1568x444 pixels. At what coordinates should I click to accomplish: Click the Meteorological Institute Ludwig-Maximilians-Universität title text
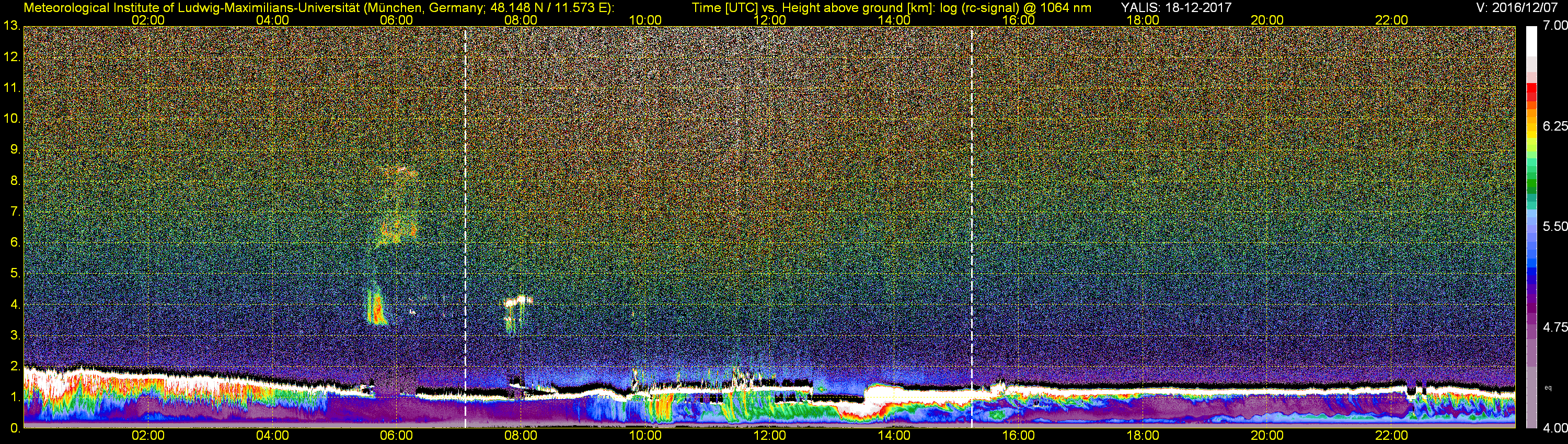(x=318, y=8)
